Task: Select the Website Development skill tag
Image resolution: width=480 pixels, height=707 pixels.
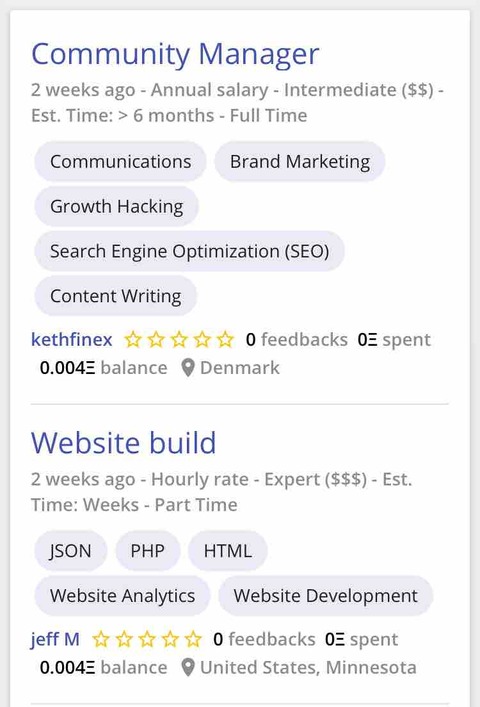Action: [325, 596]
